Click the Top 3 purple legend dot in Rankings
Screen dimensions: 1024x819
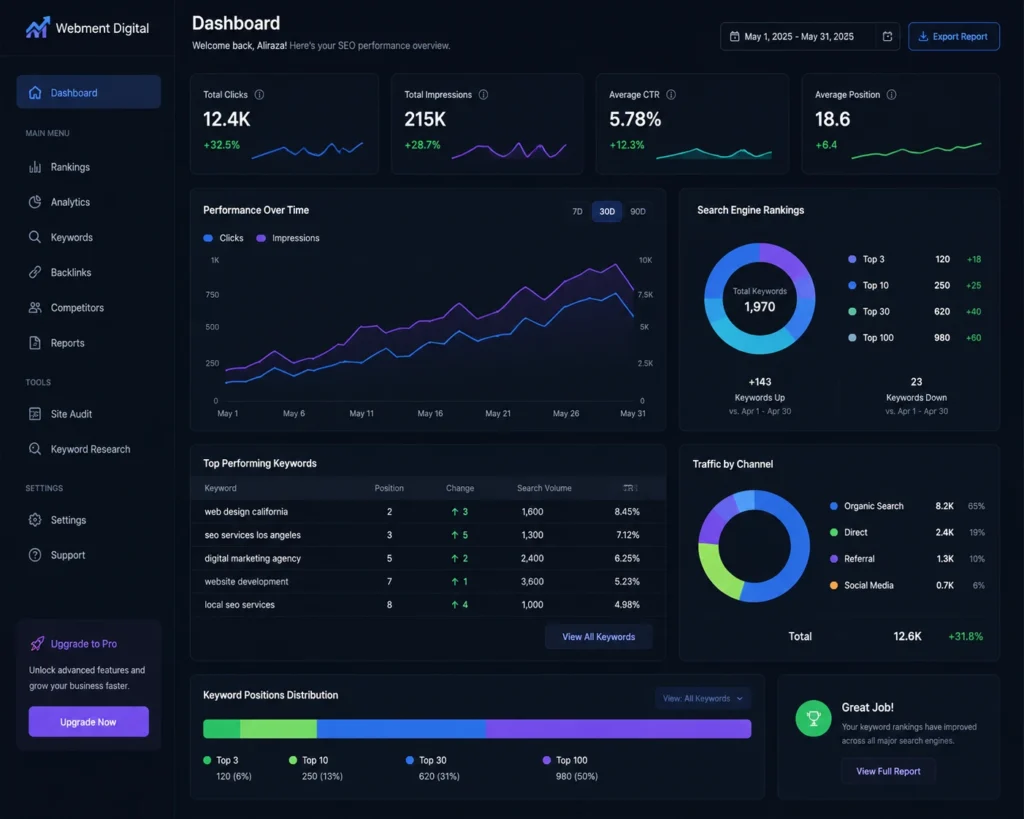point(852,259)
